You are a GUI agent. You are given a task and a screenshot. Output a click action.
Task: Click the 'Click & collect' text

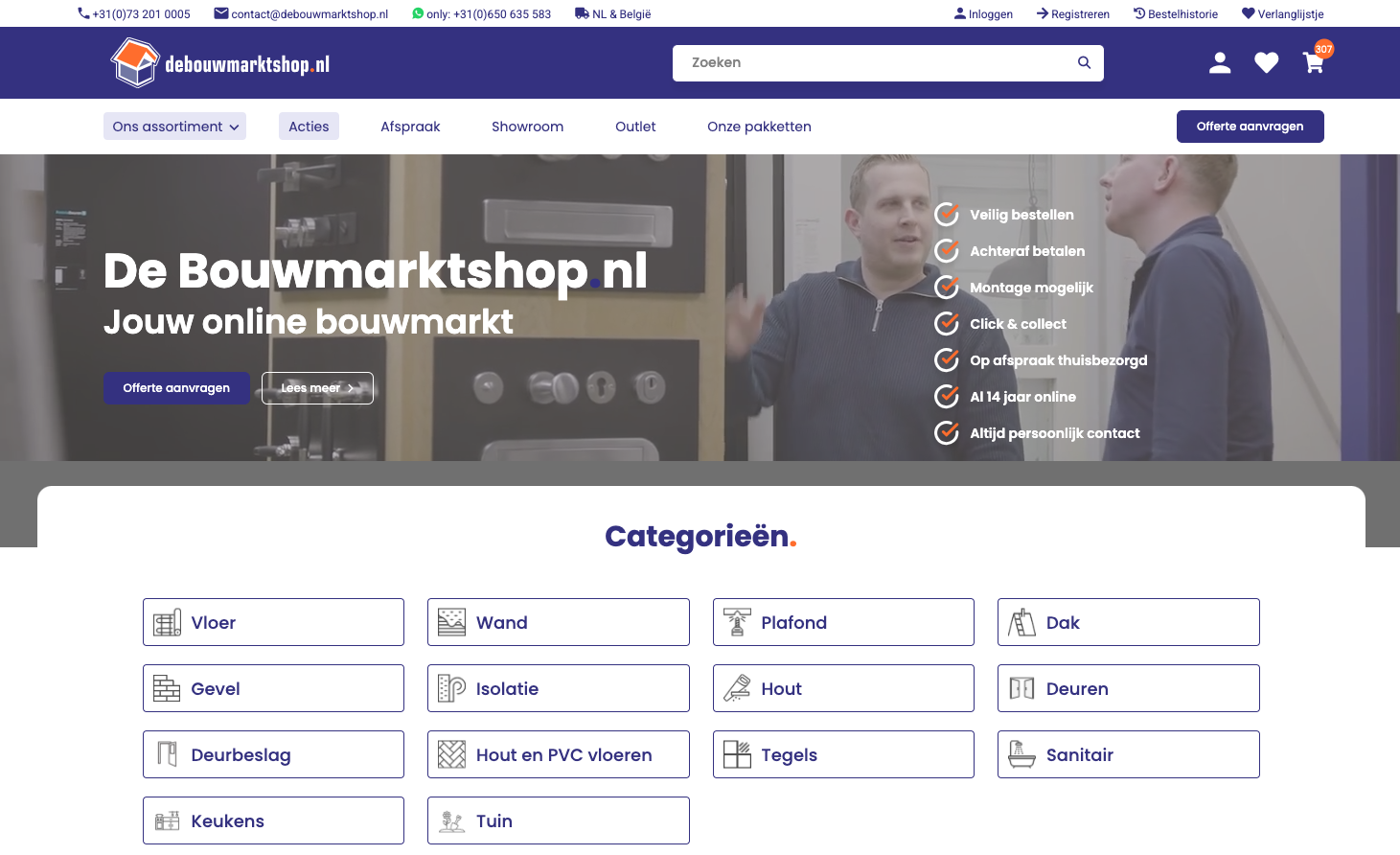pyautogui.click(x=1018, y=324)
